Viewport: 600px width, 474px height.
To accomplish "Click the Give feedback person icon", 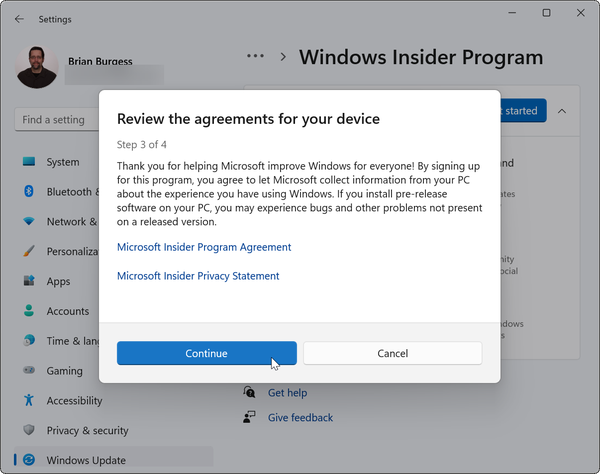I will (249, 417).
